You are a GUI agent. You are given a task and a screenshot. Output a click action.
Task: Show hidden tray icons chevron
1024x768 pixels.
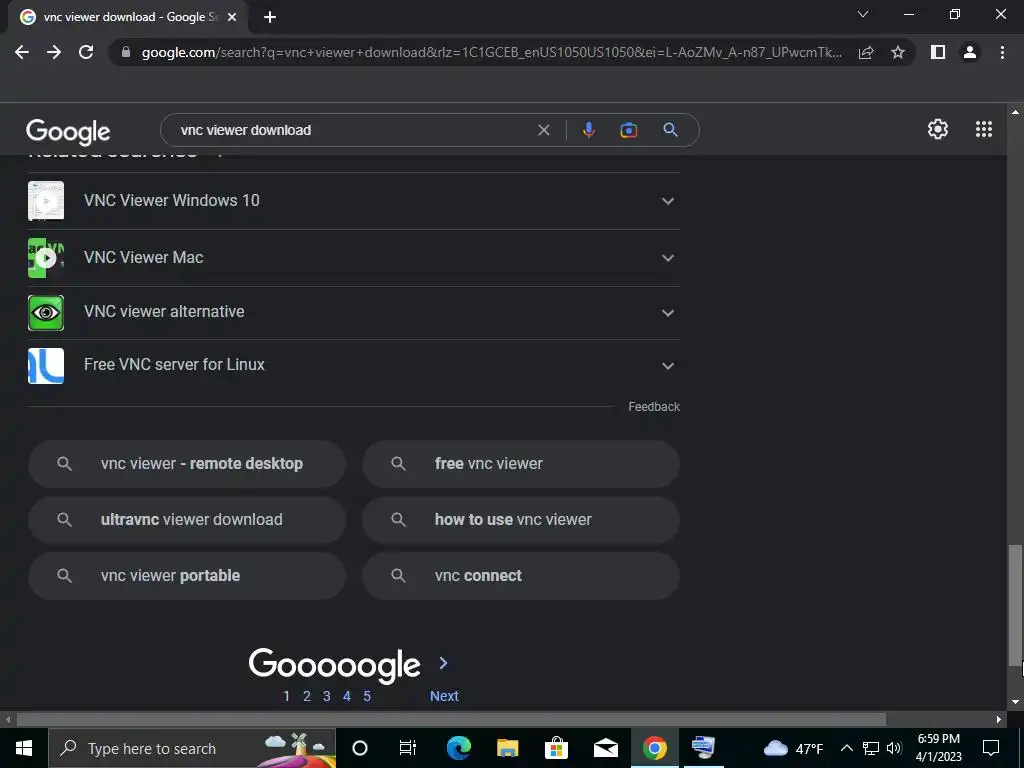(846, 748)
